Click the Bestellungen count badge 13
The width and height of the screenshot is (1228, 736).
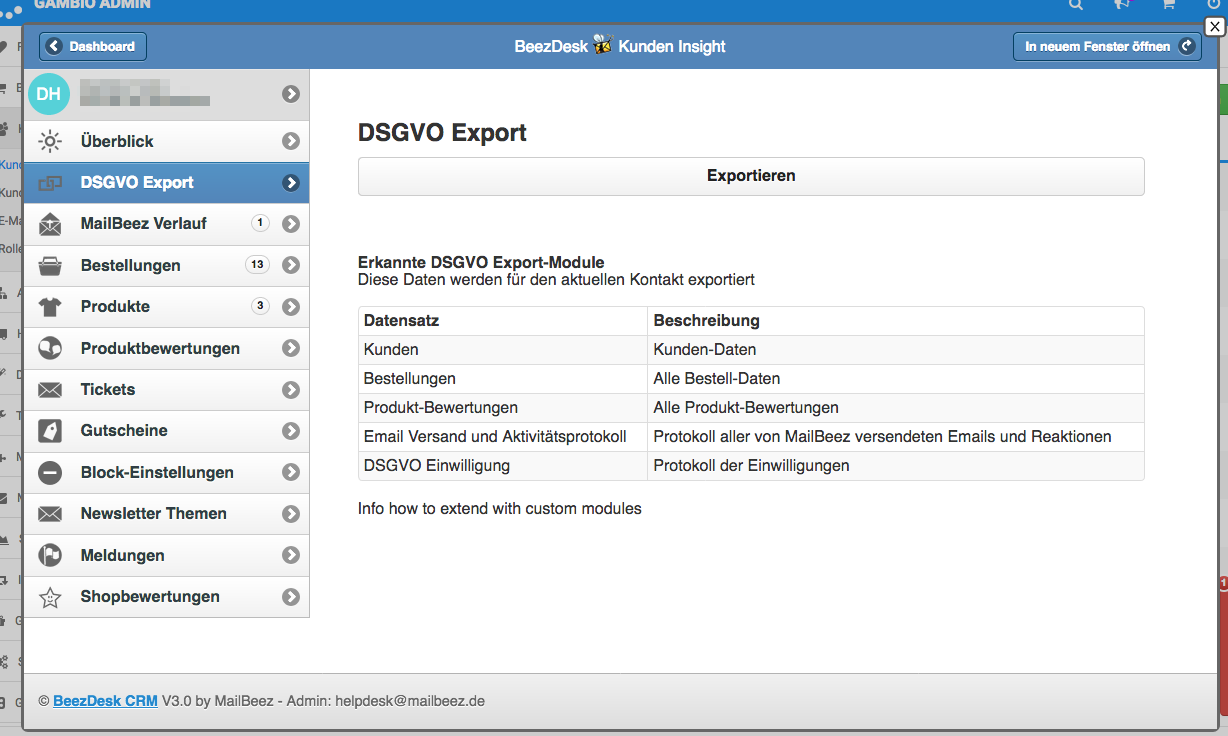click(257, 265)
